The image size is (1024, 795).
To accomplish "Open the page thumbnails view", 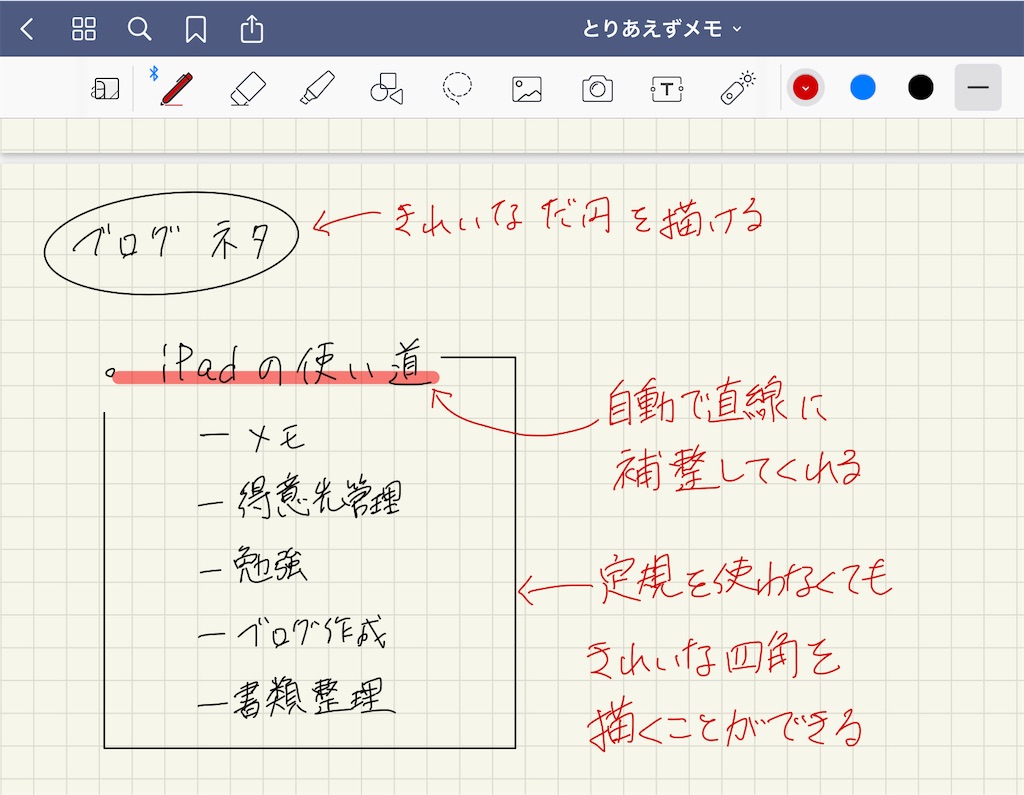I will pos(84,29).
